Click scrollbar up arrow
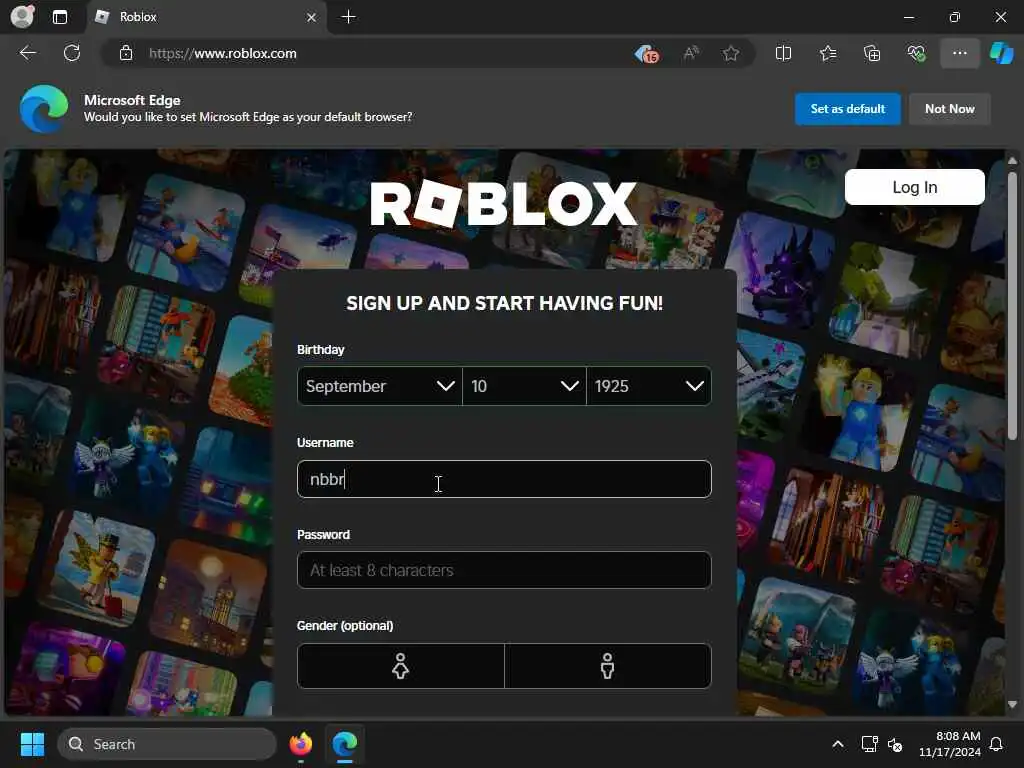 click(x=1012, y=161)
